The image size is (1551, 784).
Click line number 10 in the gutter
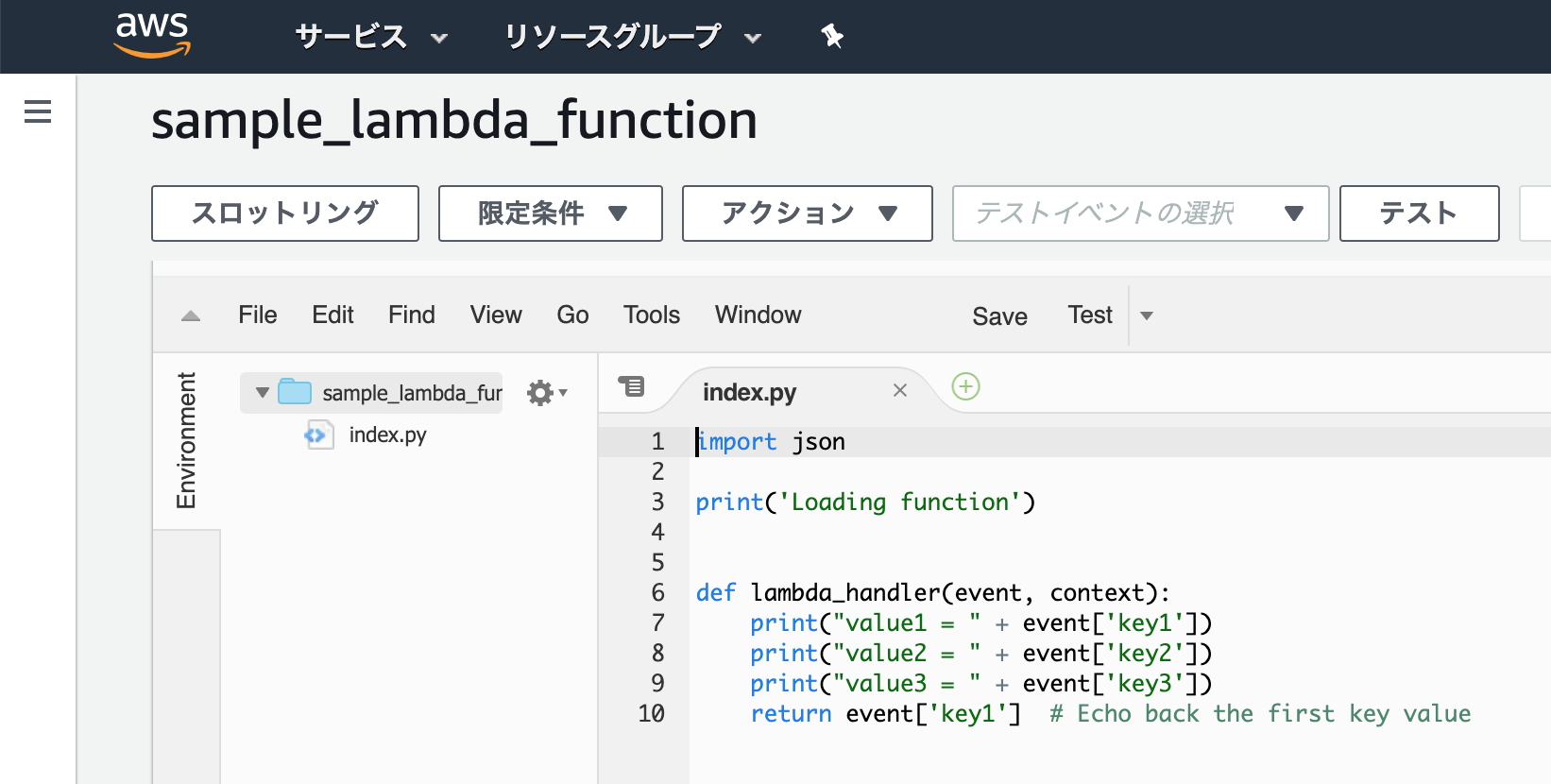(652, 713)
